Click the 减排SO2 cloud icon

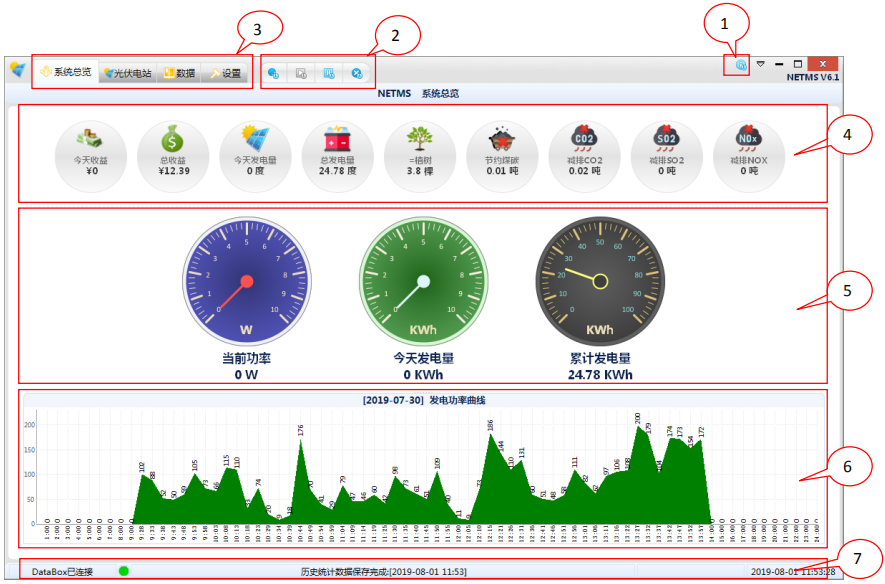pos(667,138)
